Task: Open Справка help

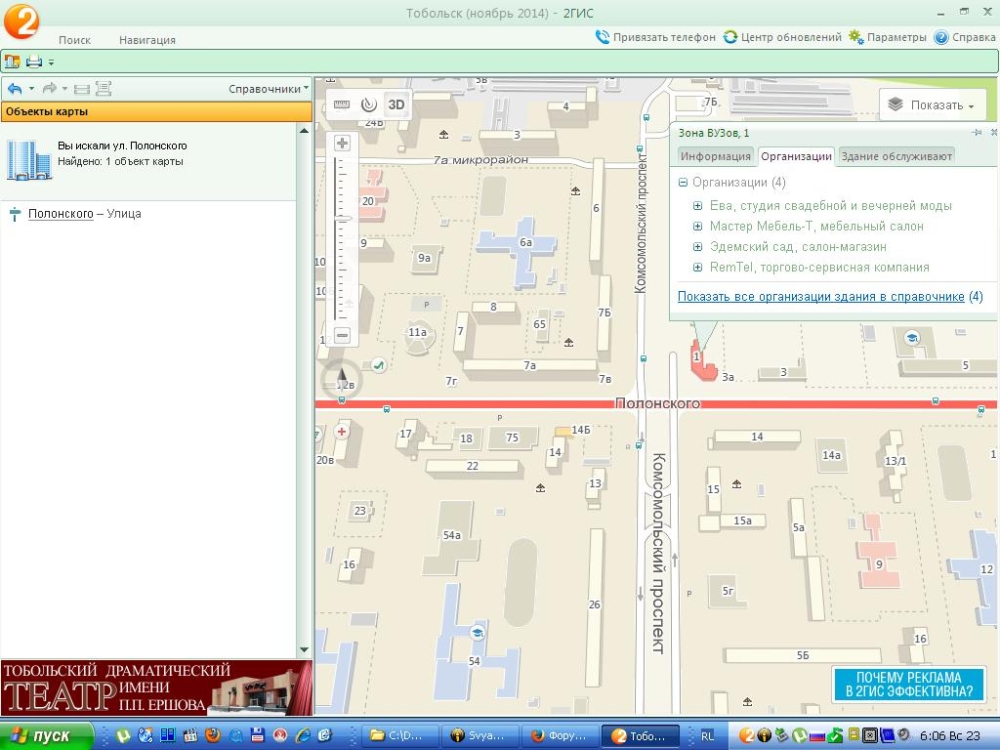Action: tap(965, 37)
